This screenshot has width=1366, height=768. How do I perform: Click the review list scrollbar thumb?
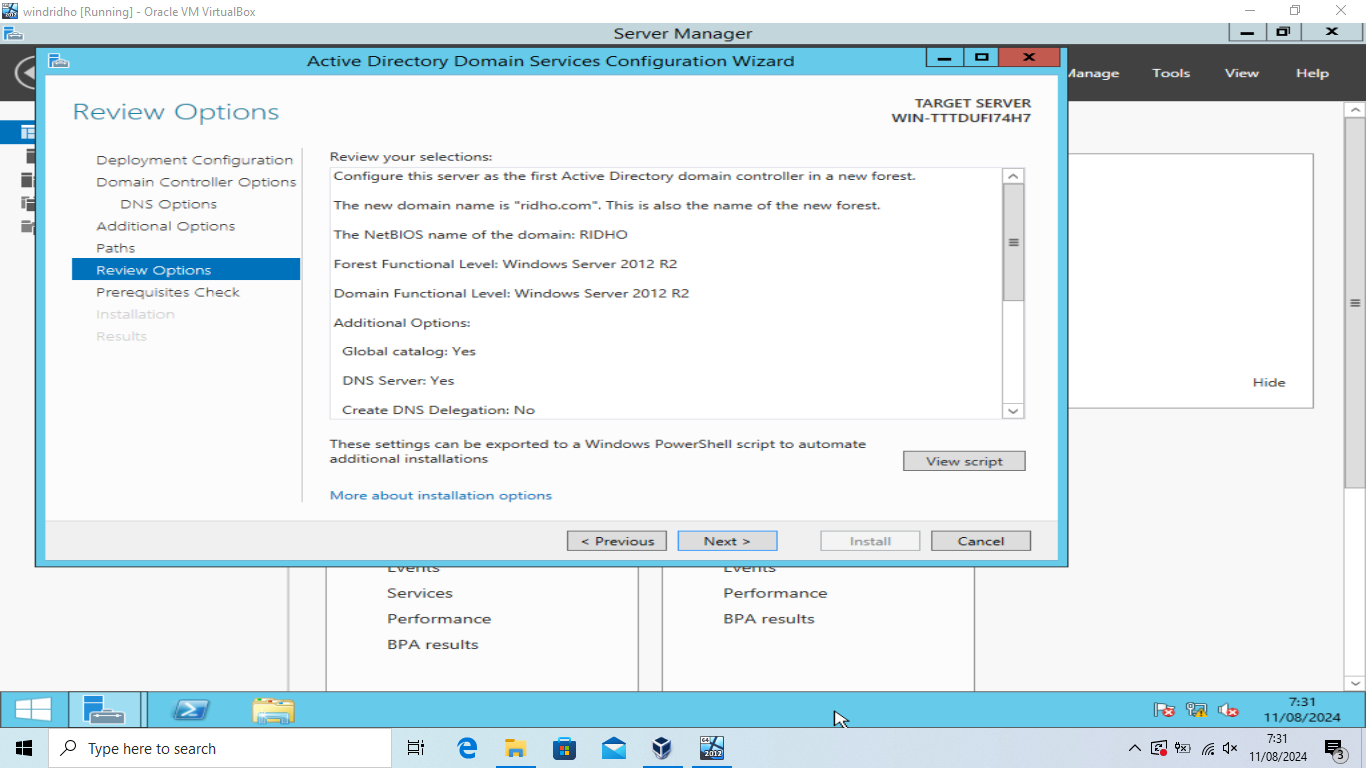[1013, 242]
